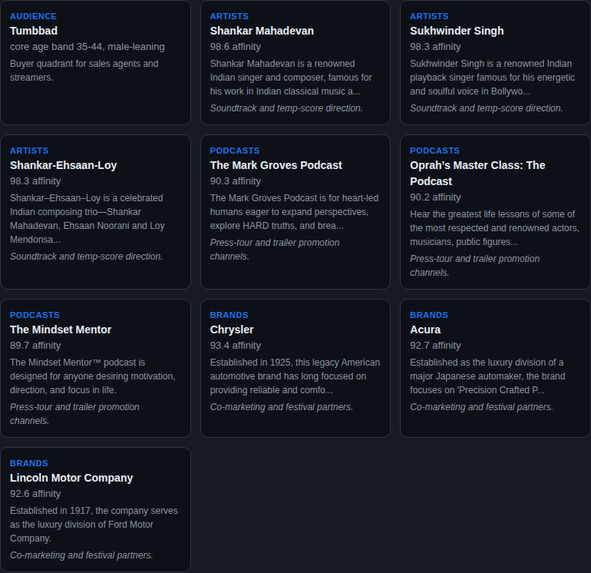591x573 pixels.
Task: Click soundtrack note under Shankar Mahadevan
Action: point(286,108)
